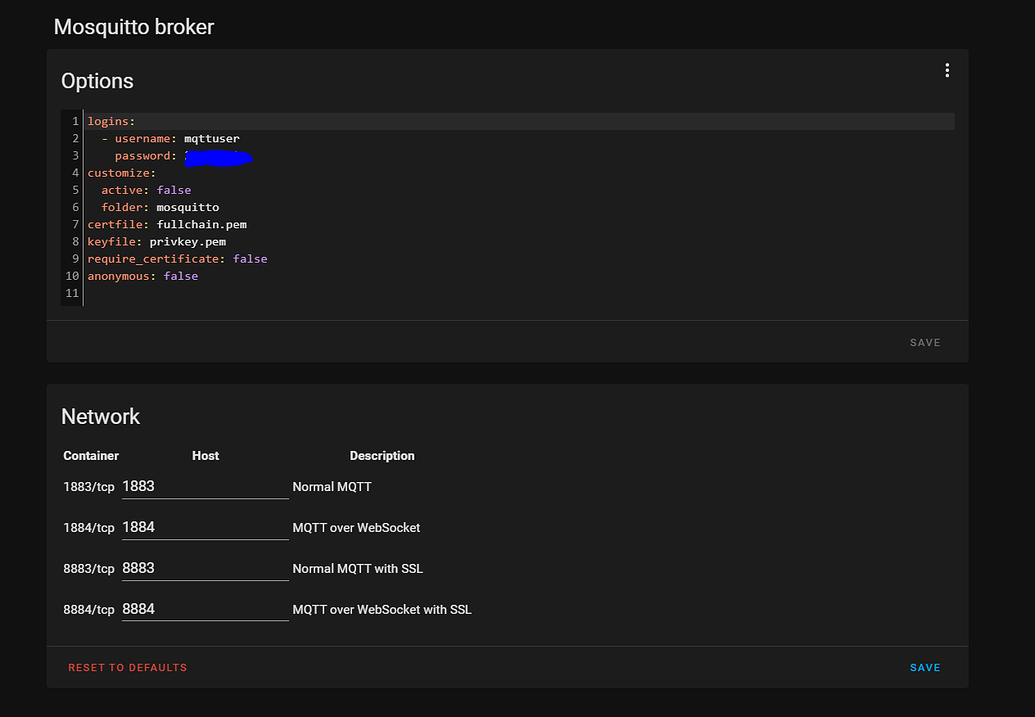
Task: Open the Options overflow menu
Action: [947, 70]
